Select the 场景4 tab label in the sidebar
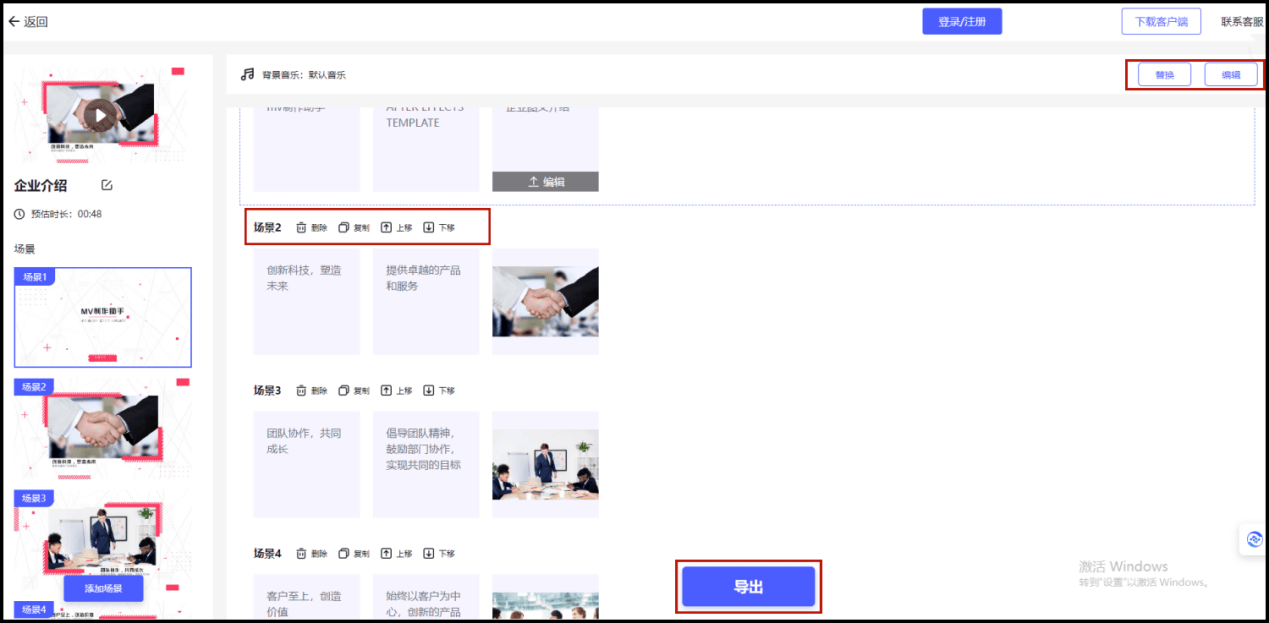1269x623 pixels. 34,609
